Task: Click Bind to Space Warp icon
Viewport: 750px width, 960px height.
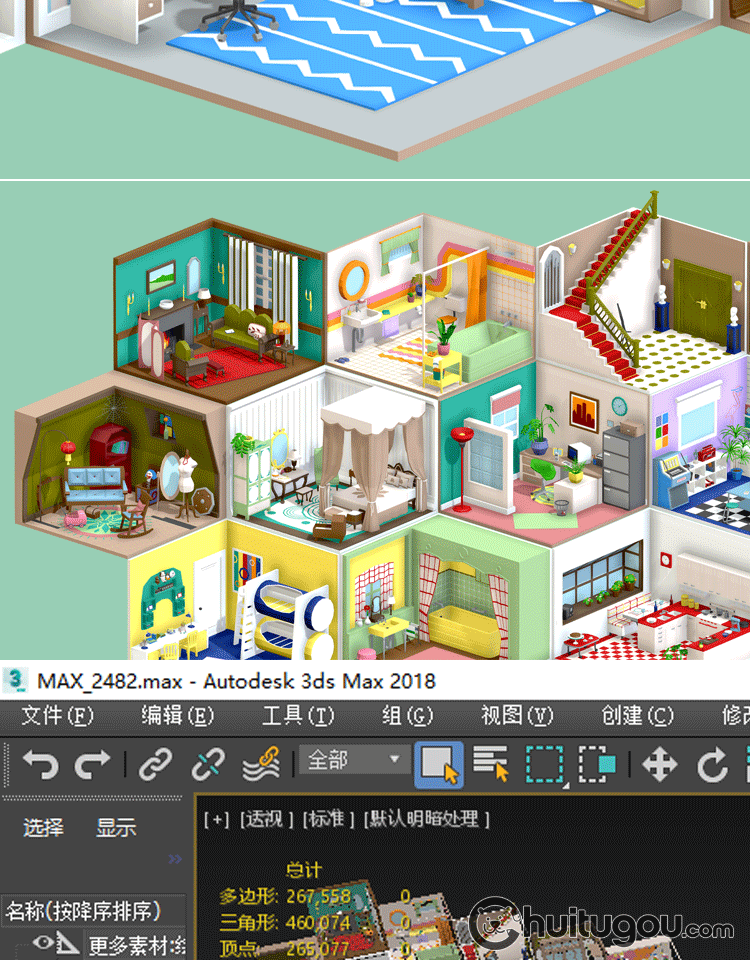Action: point(261,765)
